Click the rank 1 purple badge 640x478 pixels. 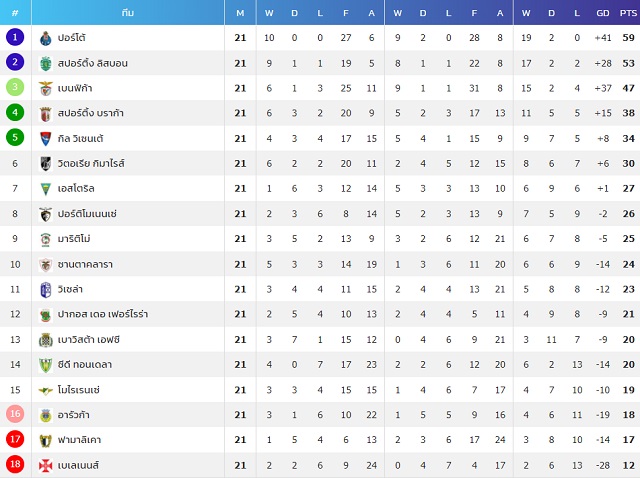click(x=15, y=37)
